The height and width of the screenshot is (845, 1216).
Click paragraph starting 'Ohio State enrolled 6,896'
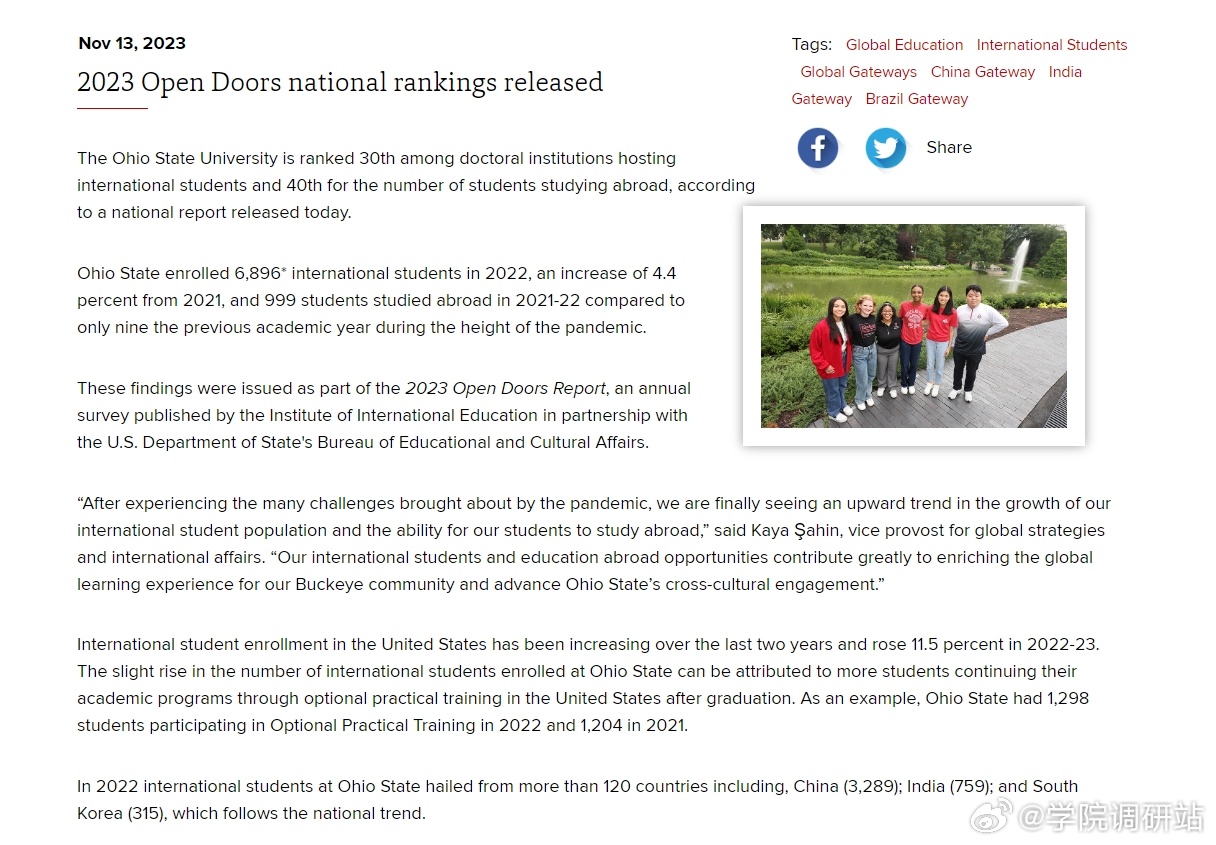381,300
